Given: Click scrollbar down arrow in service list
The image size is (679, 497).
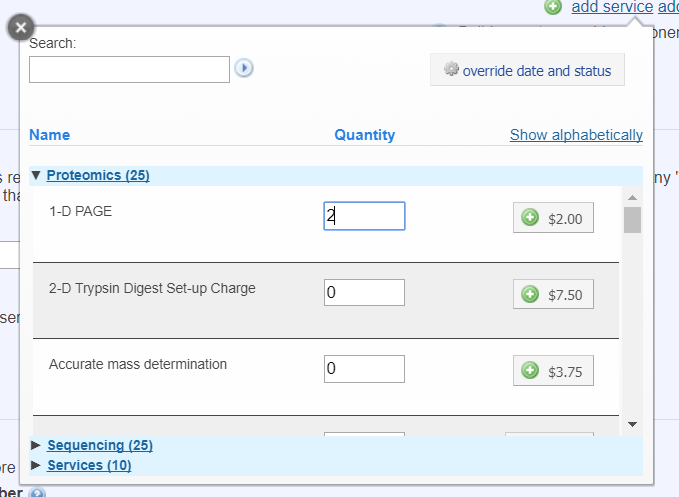Looking at the screenshot, I should [632, 424].
